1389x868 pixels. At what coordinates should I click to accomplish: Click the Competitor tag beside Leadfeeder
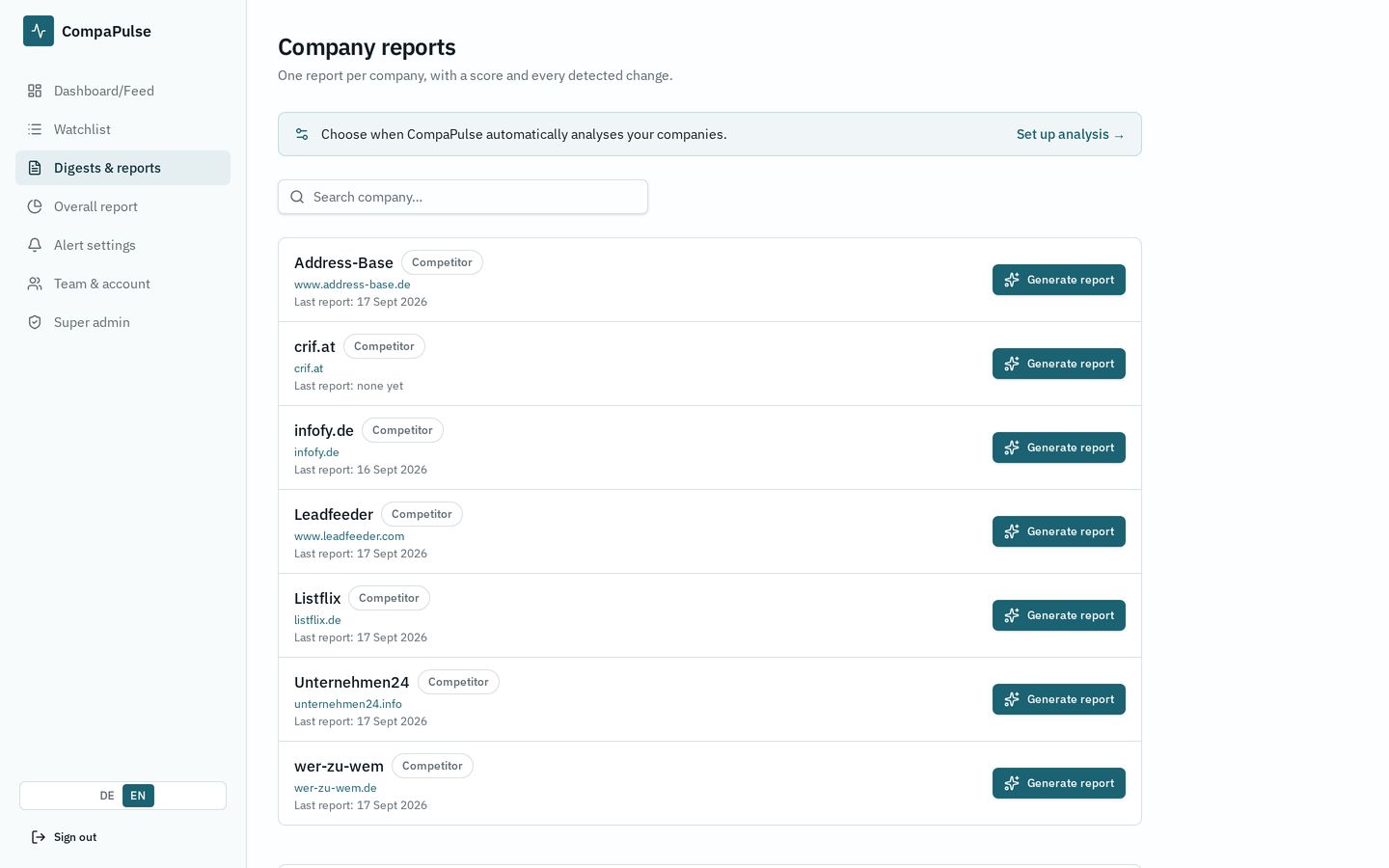coord(422,514)
